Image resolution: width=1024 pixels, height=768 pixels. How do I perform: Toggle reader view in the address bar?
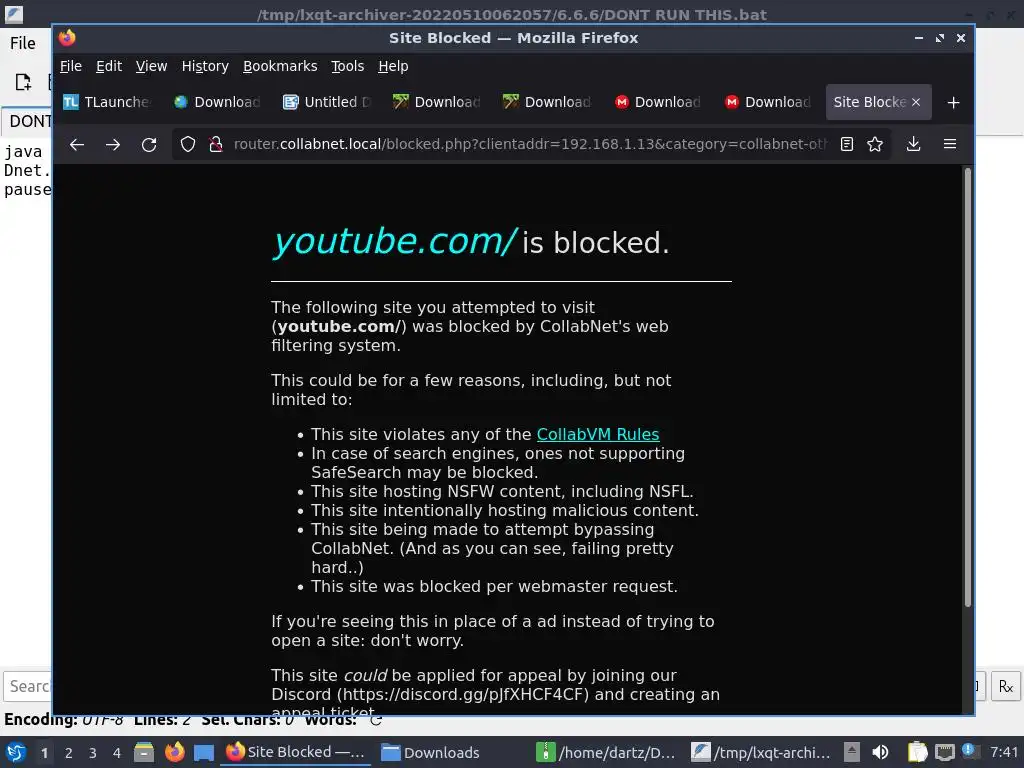(847, 144)
